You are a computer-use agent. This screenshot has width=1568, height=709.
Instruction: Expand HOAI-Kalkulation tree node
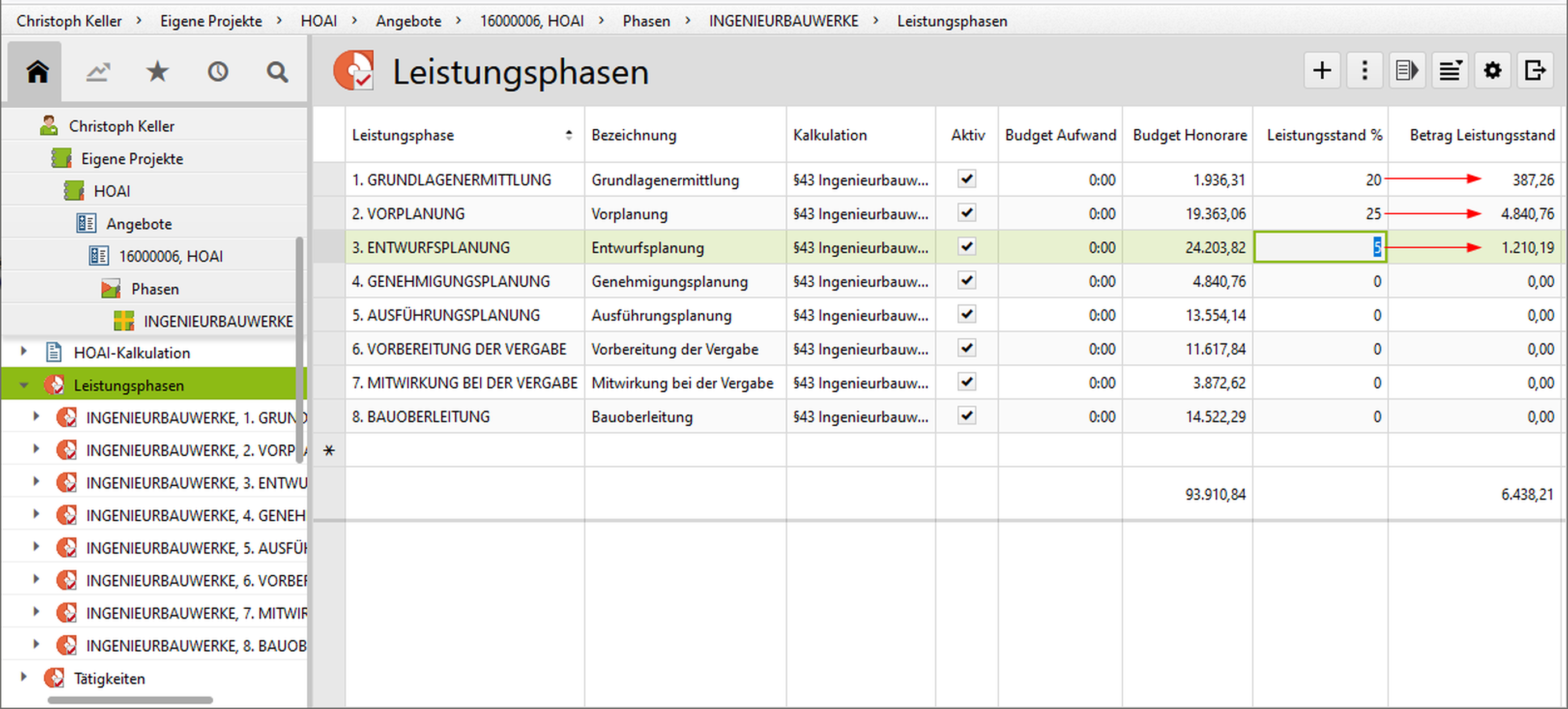coord(24,351)
